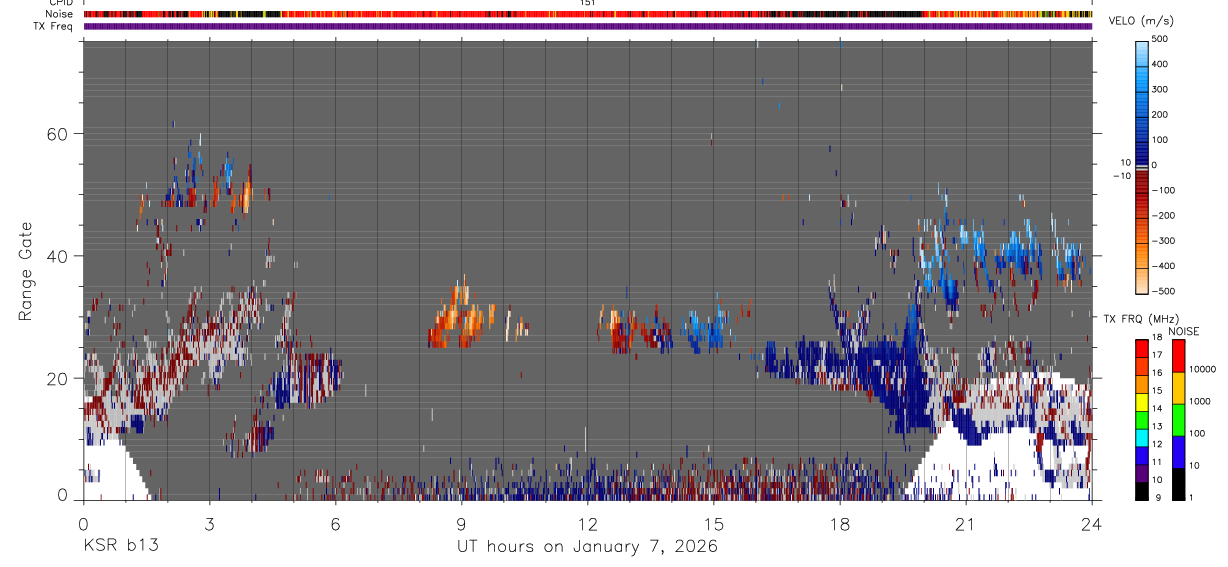Click the 15 tick on UT hours axis
The image size is (1228, 567).
(x=713, y=524)
